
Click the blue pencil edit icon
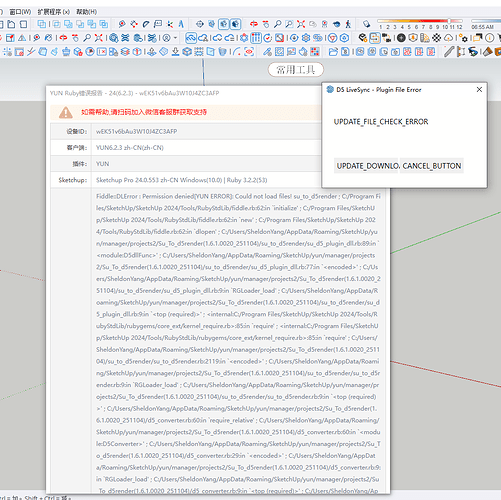click(267, 52)
